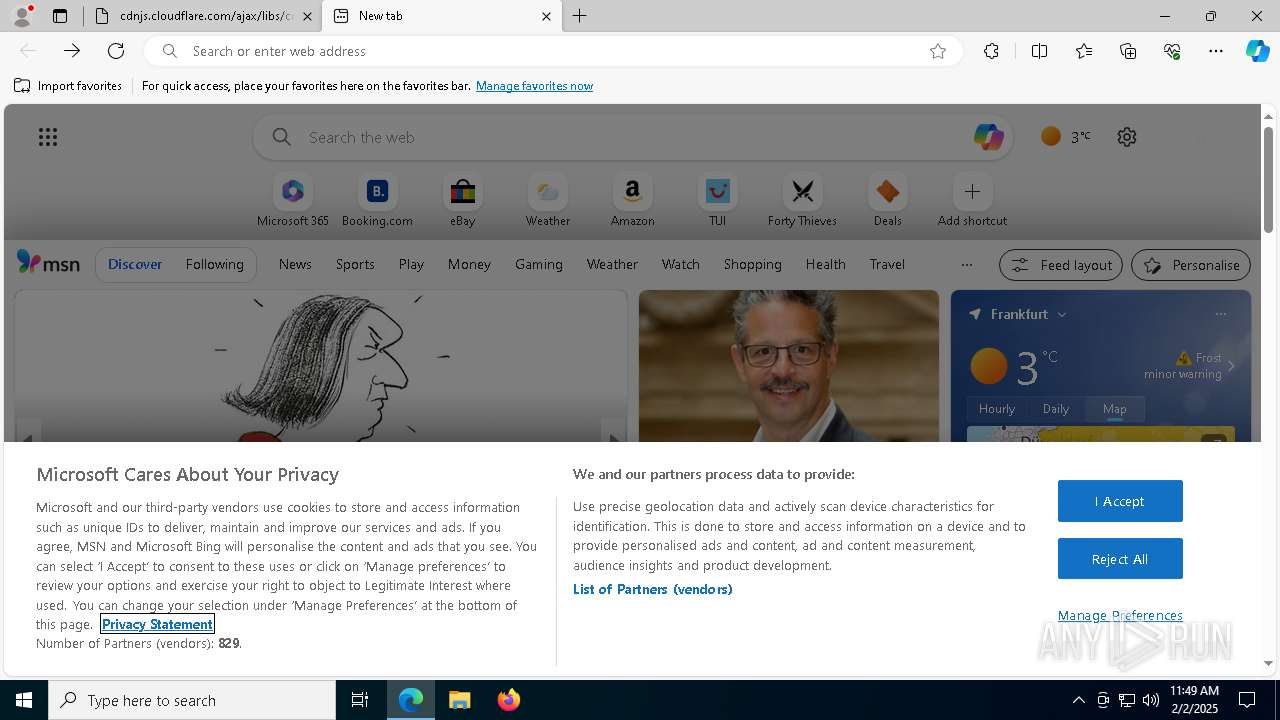The height and width of the screenshot is (720, 1280).
Task: Click Add shortcut plus tile
Action: coord(972,202)
